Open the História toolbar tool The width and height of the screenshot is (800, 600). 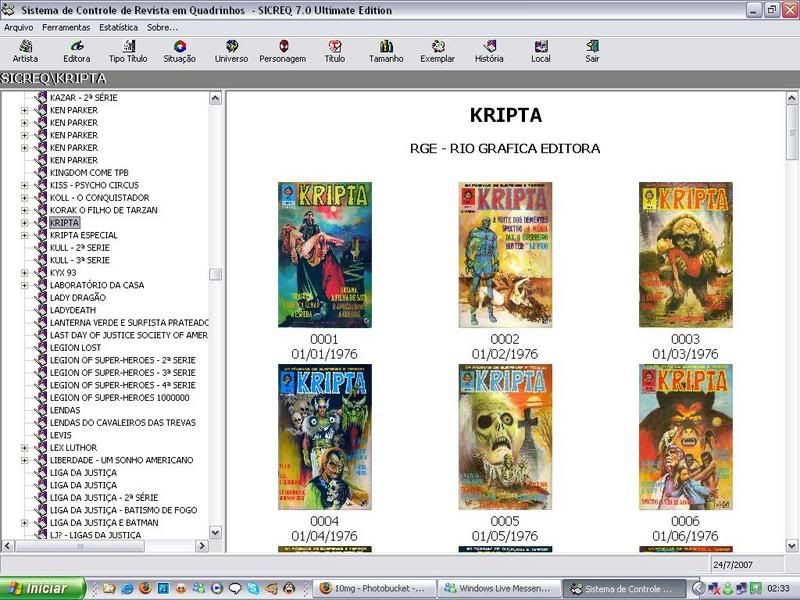[489, 51]
